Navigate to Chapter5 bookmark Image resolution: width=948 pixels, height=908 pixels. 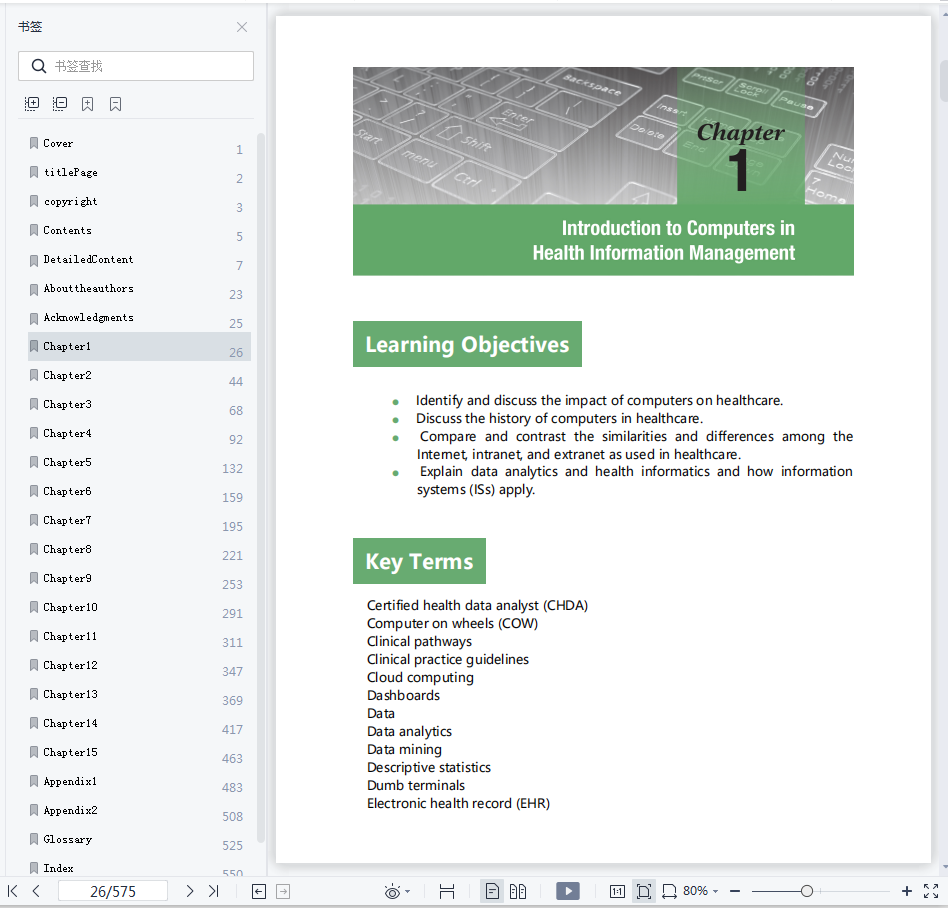(139, 462)
